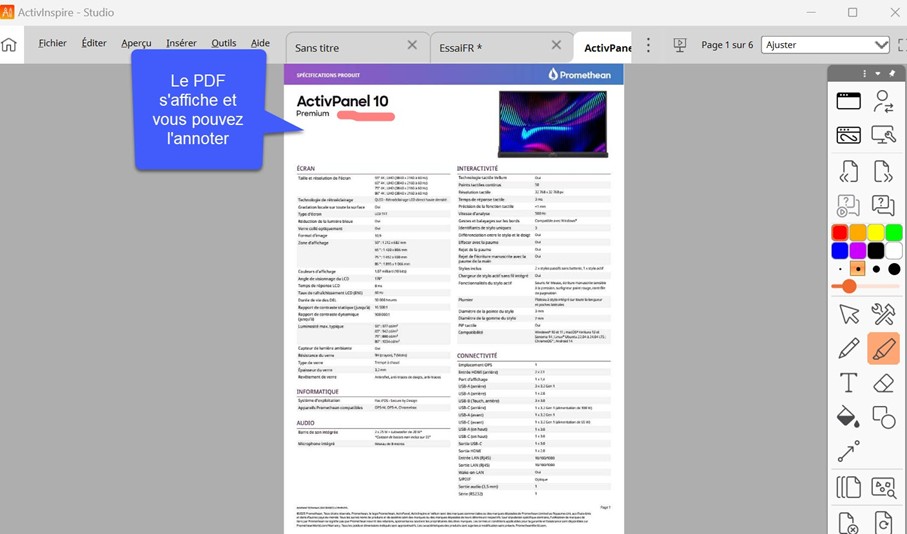Viewport: 907px width, 534px height.
Task: Pick the yellow color swatch
Action: pos(876,233)
